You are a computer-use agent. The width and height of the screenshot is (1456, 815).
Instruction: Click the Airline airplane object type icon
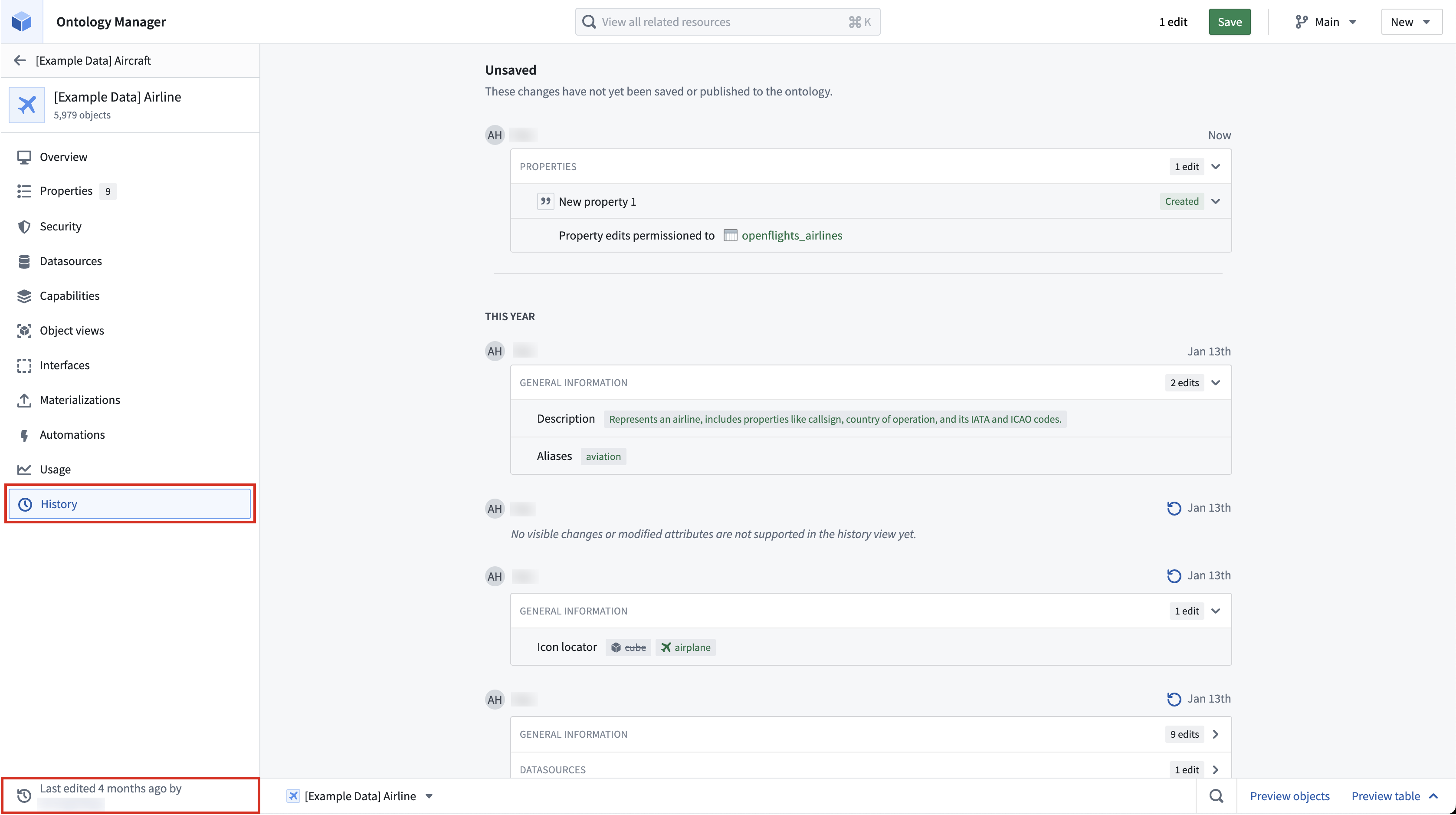coord(26,105)
